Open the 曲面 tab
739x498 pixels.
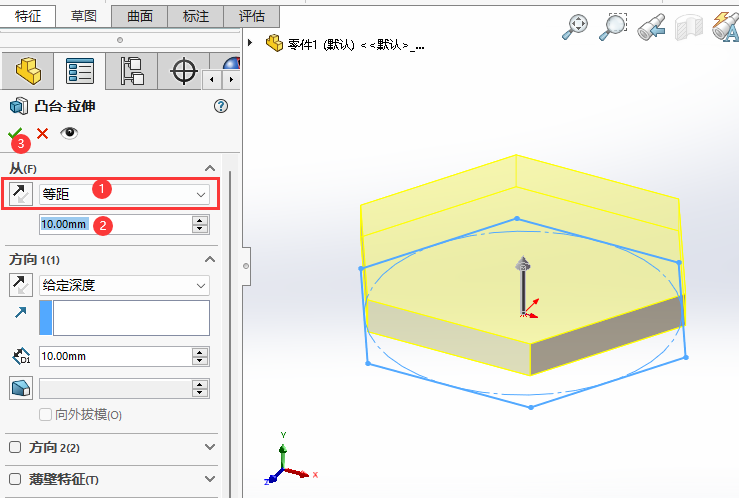140,16
